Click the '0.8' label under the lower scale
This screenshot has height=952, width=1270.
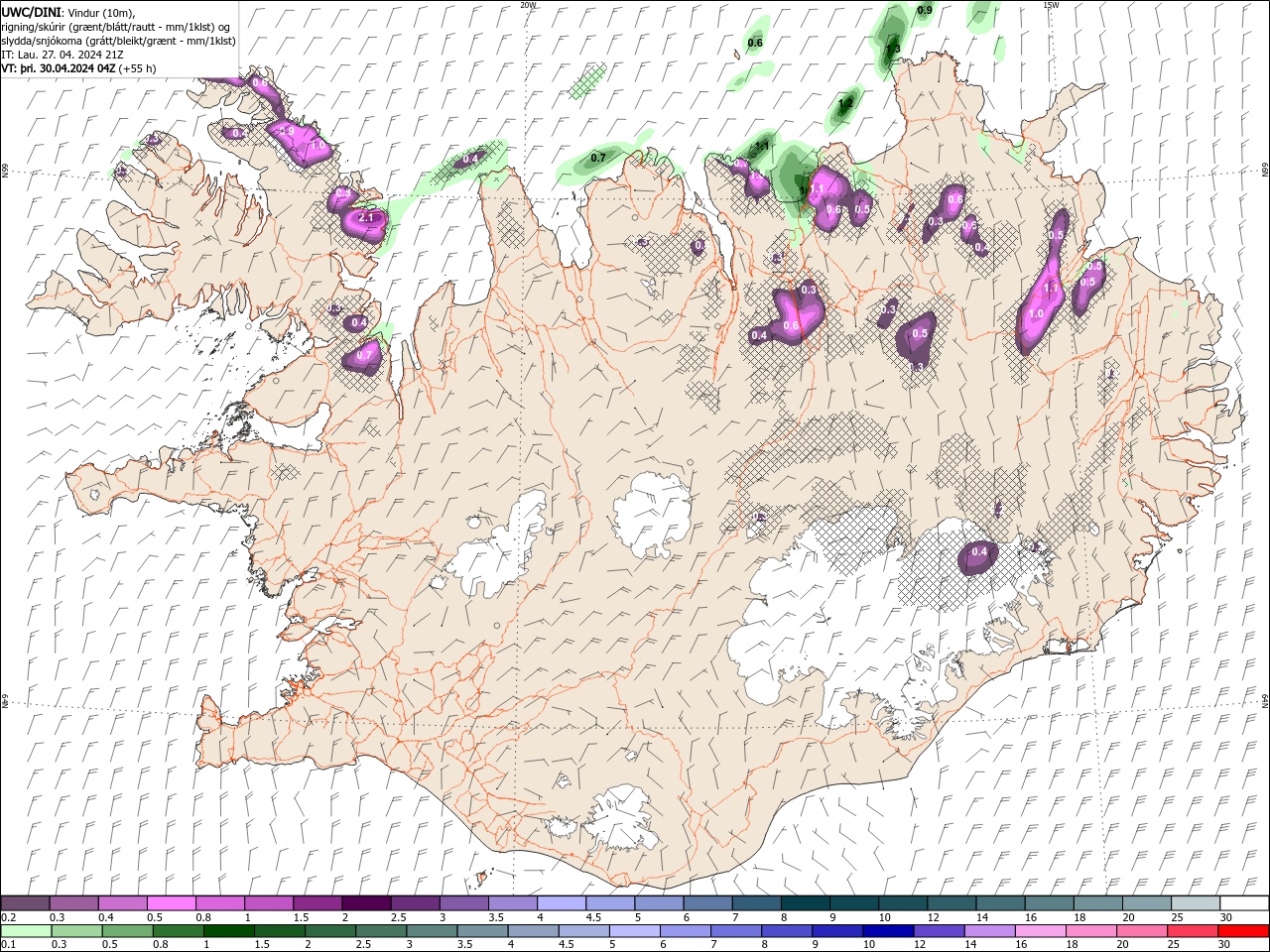(161, 945)
